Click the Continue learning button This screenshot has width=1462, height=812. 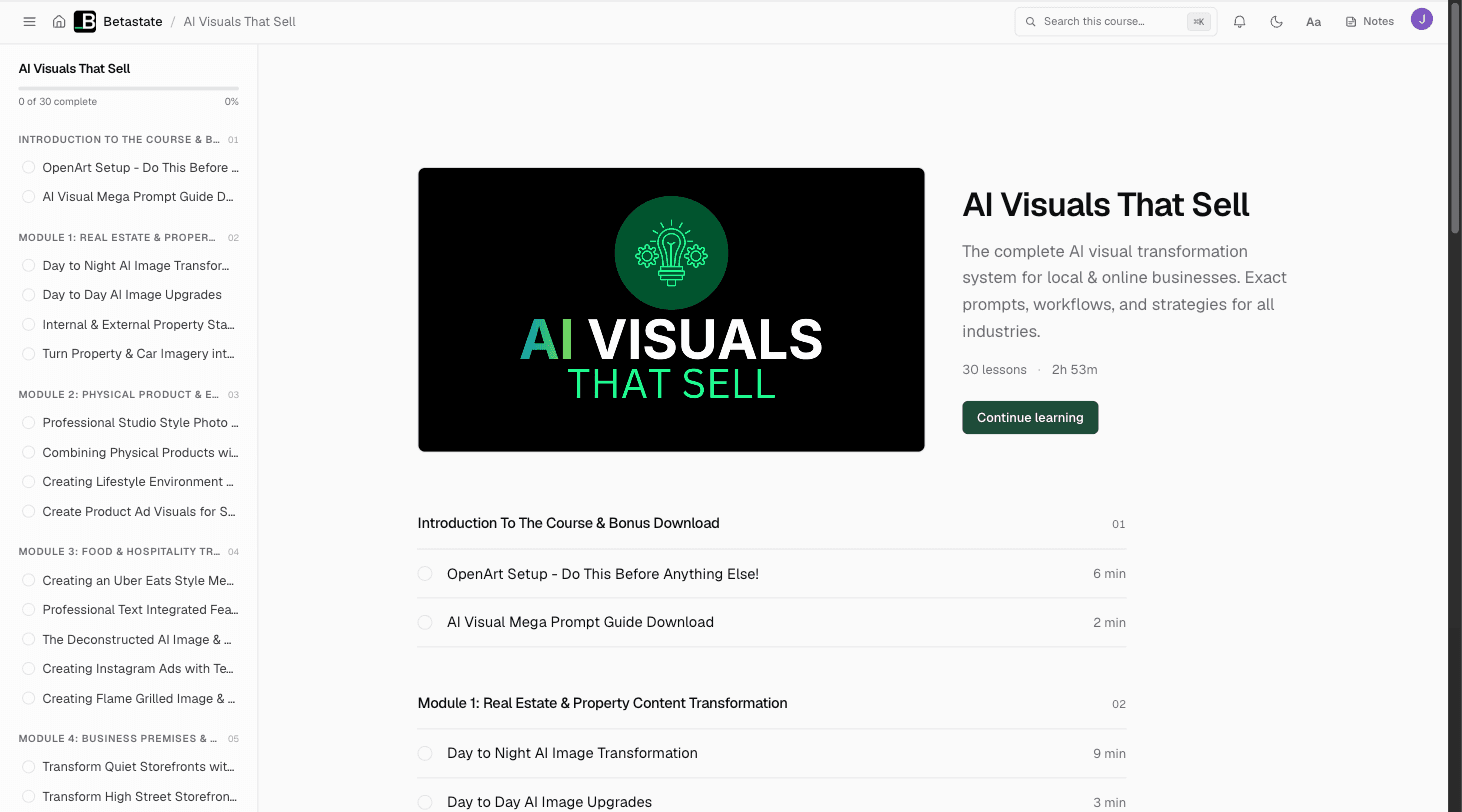tap(1030, 418)
